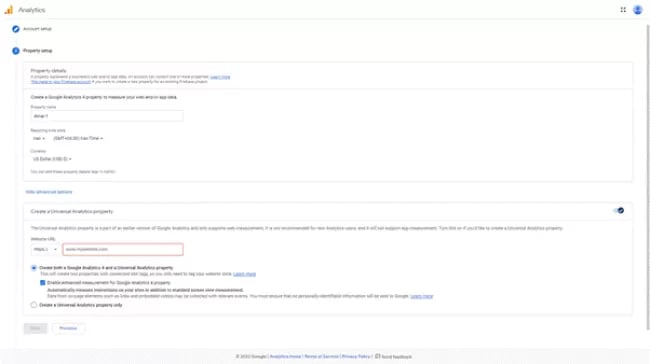Select Create a Universal Analytics property only
650x364 pixels.
tap(34, 305)
